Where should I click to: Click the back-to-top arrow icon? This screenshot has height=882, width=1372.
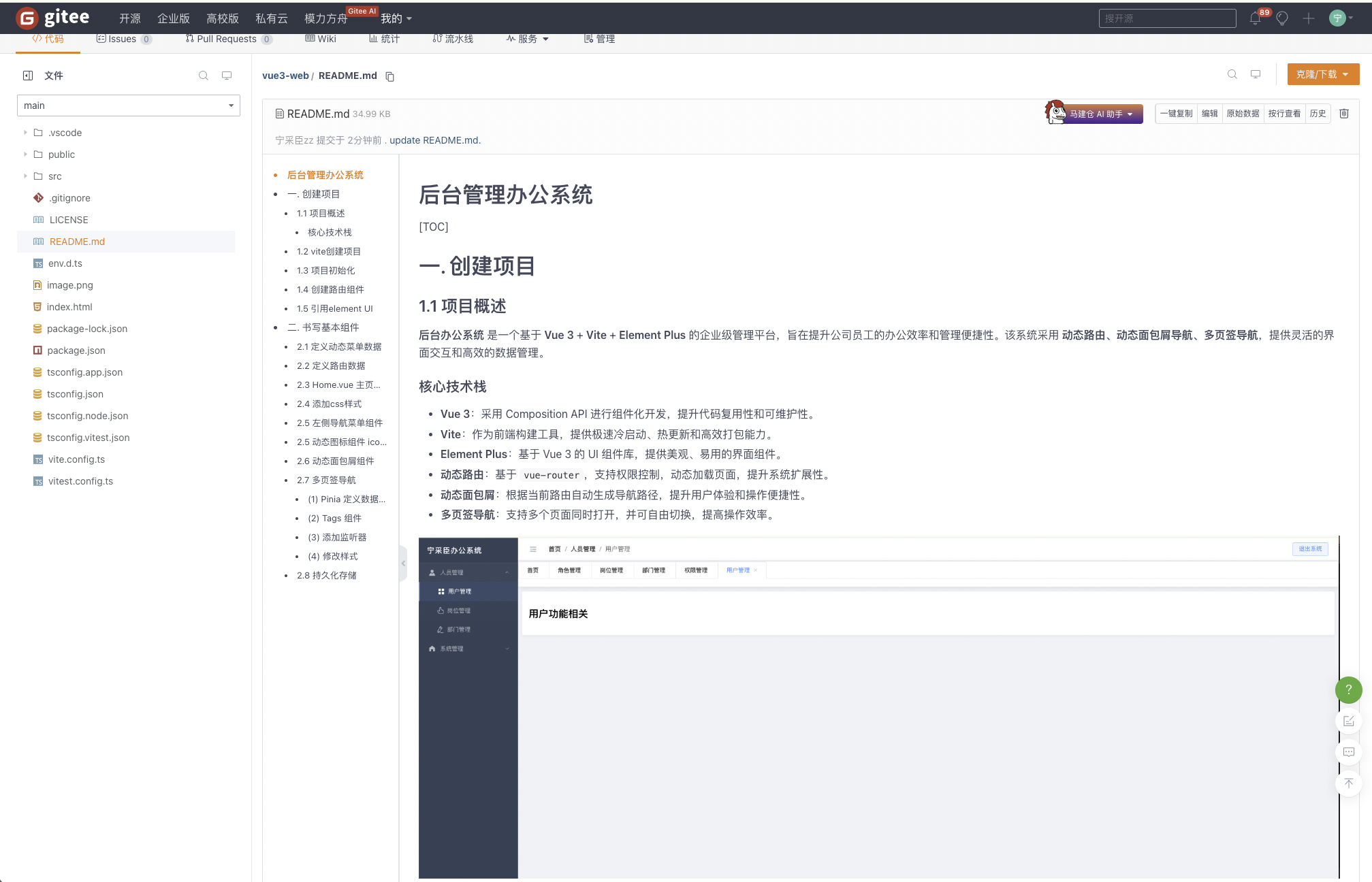[1348, 783]
